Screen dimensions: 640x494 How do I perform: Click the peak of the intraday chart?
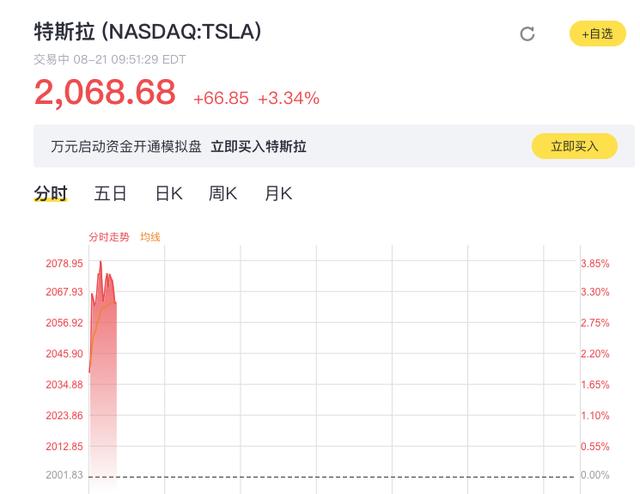pyautogui.click(x=100, y=262)
